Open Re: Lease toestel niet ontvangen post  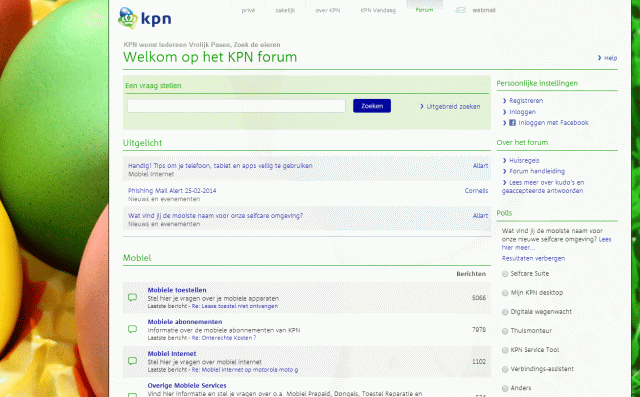(235, 306)
